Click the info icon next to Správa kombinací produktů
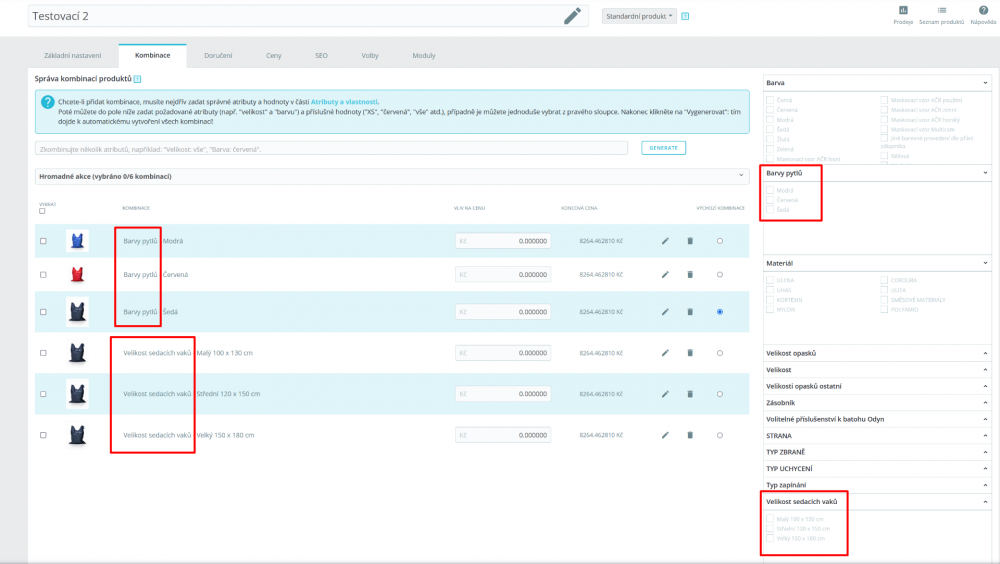 click(x=137, y=79)
